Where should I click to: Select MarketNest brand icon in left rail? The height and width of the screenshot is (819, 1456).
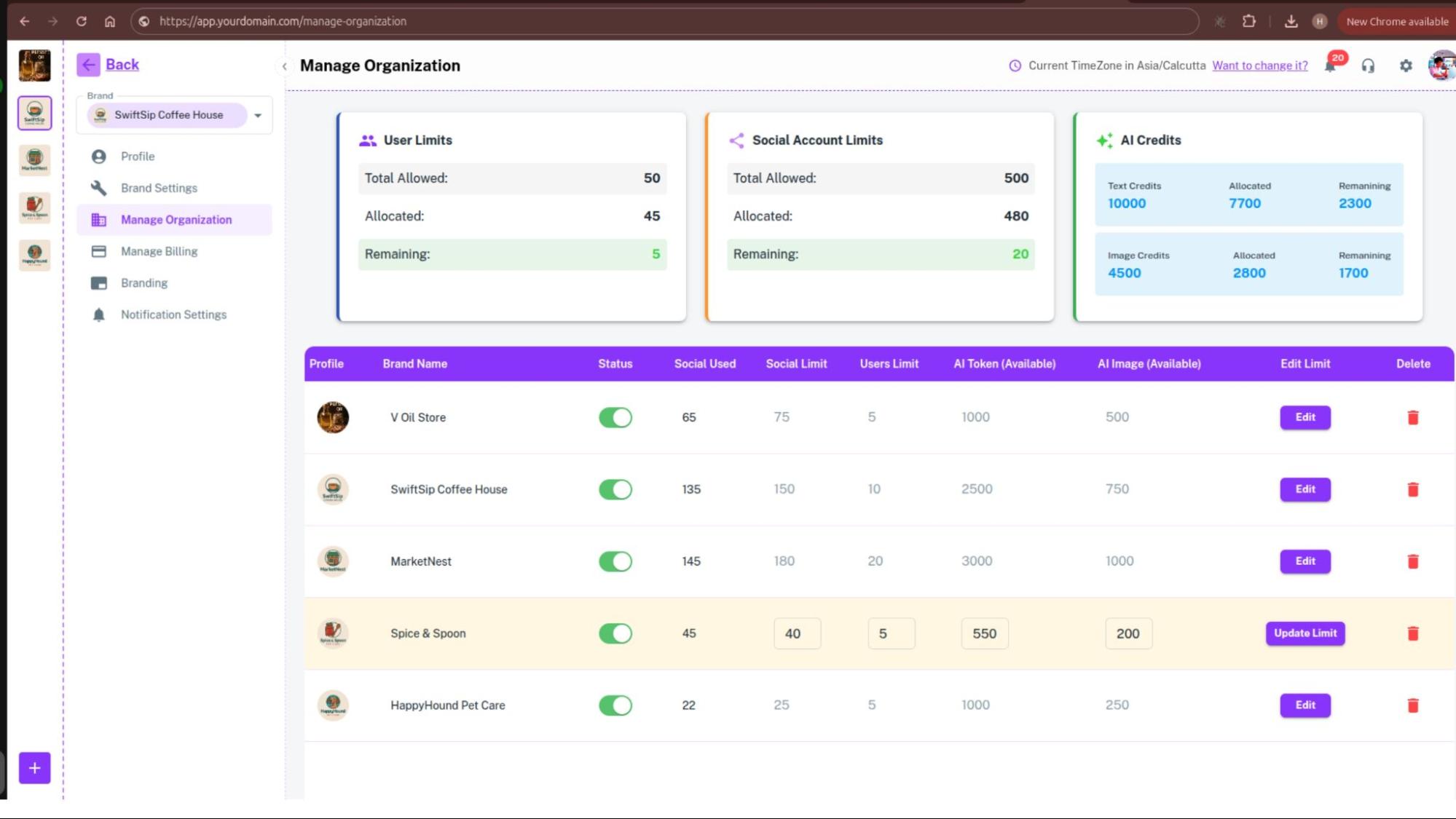click(x=34, y=159)
